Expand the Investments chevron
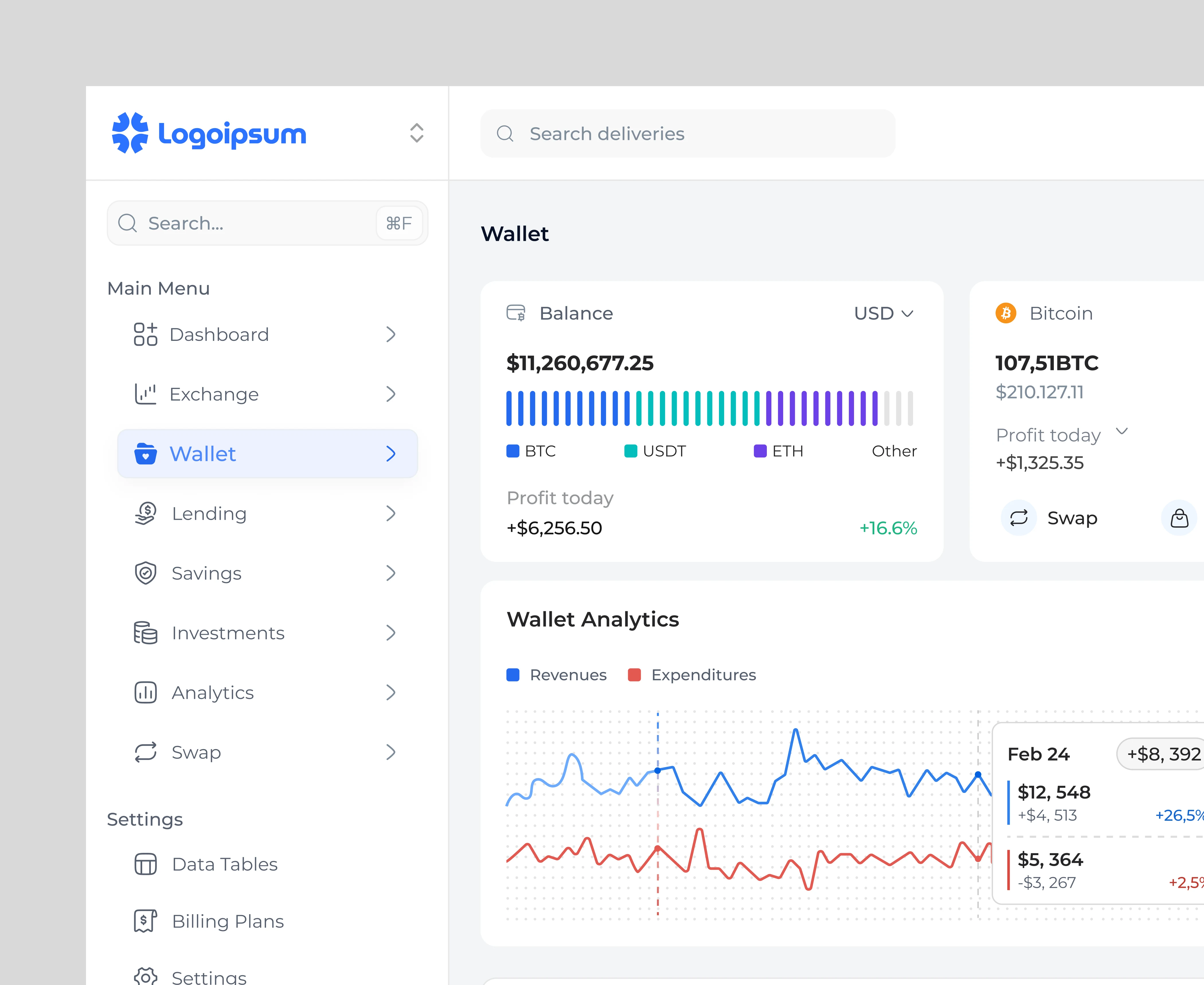The height and width of the screenshot is (985, 1204). (390, 633)
